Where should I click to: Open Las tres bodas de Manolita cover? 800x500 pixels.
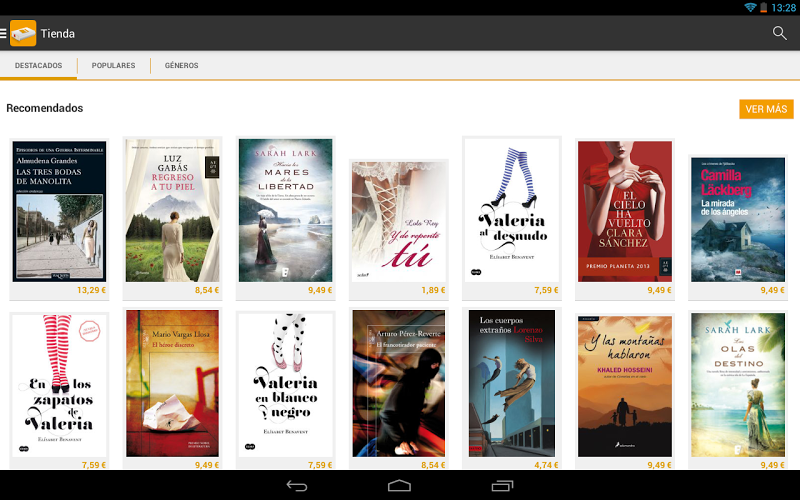(x=59, y=211)
